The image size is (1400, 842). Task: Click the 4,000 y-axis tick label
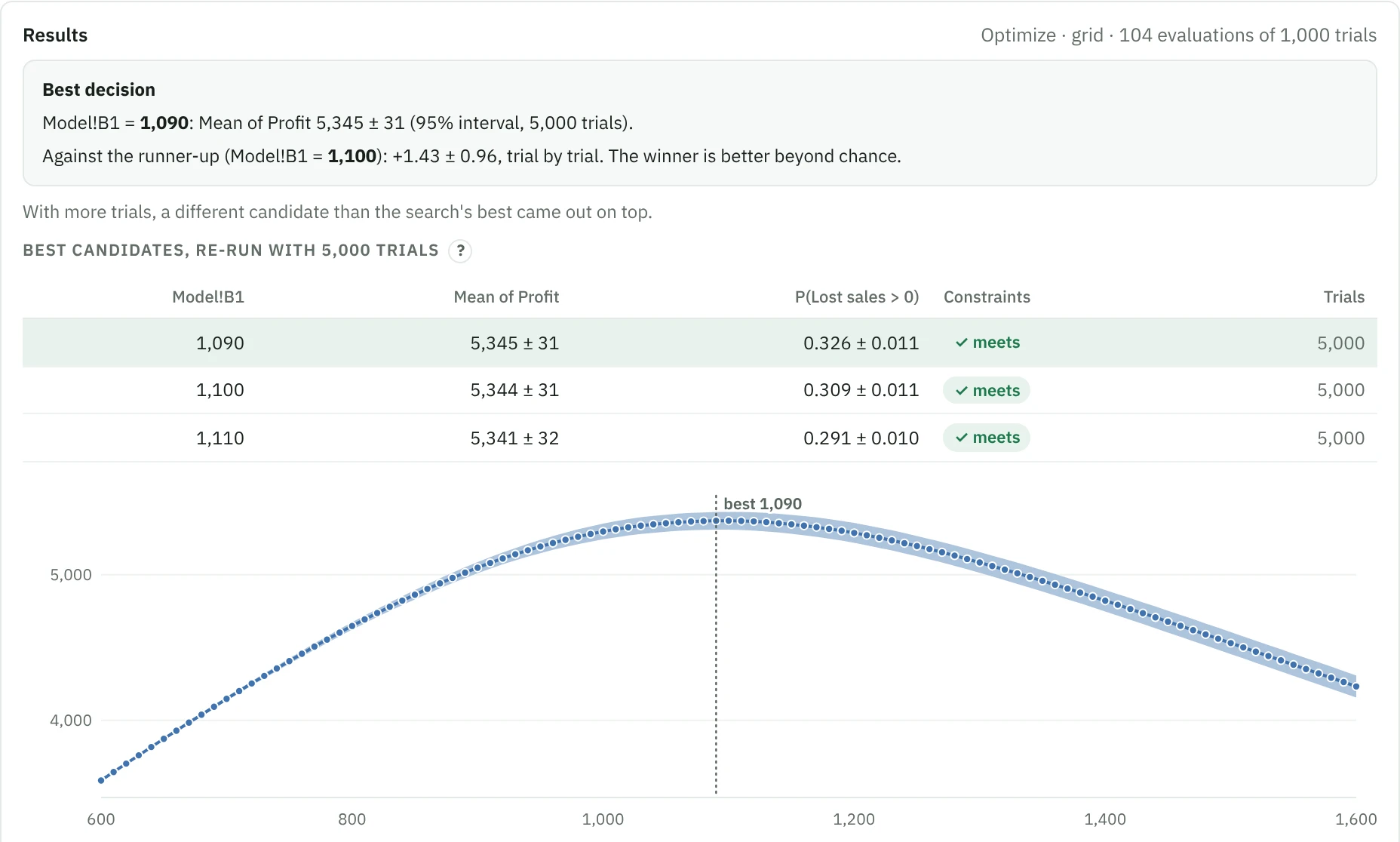[71, 721]
